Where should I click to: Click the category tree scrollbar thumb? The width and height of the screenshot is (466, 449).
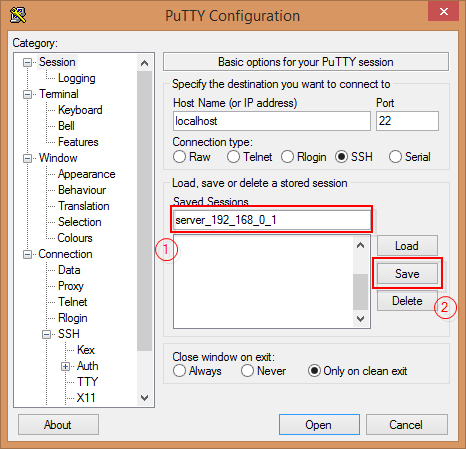[x=144, y=211]
